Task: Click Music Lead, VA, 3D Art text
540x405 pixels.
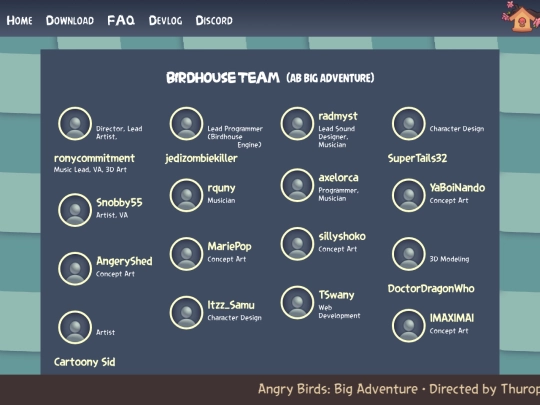Action: [x=90, y=169]
